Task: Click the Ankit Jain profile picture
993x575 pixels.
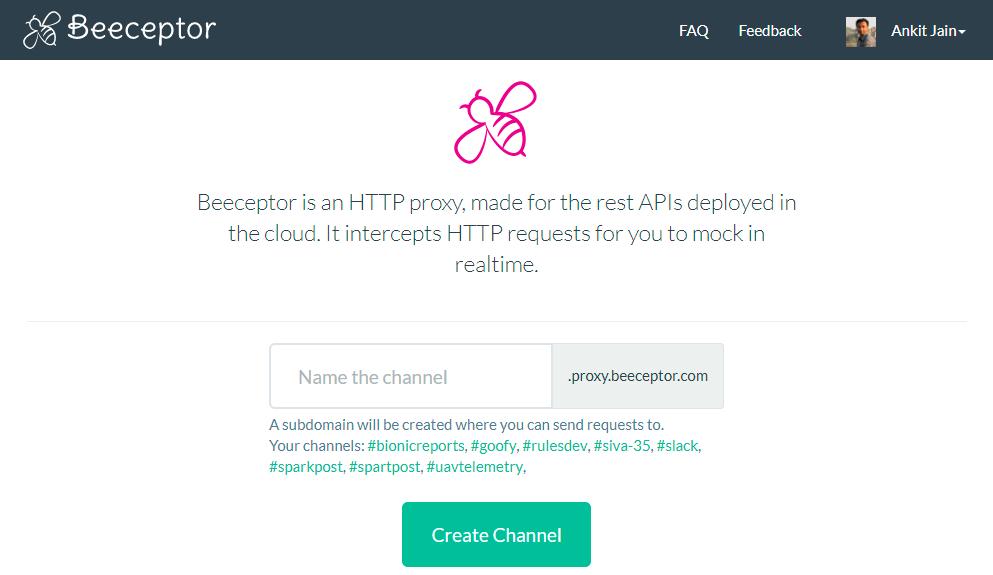Action: pyautogui.click(x=861, y=32)
